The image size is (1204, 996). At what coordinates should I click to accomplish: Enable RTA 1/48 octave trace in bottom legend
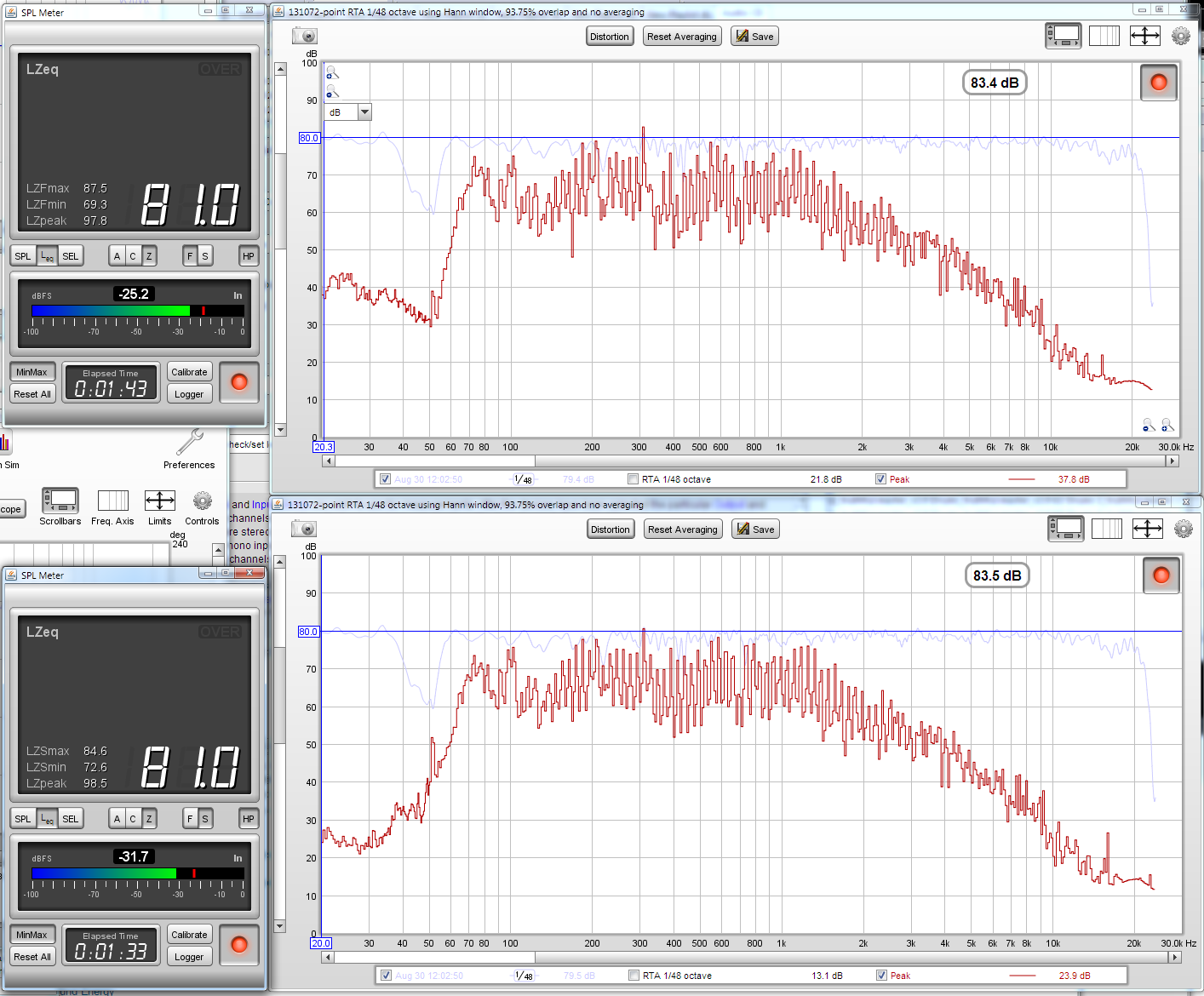click(x=634, y=976)
